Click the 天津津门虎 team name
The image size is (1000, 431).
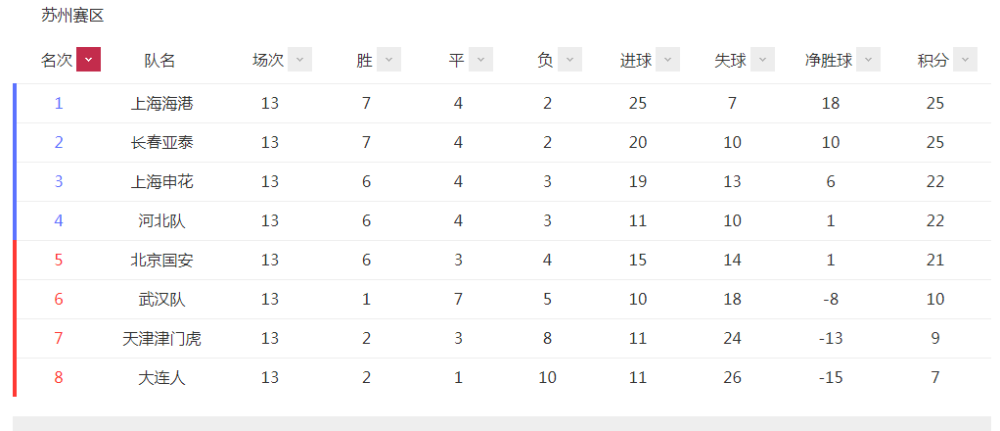click(162, 339)
